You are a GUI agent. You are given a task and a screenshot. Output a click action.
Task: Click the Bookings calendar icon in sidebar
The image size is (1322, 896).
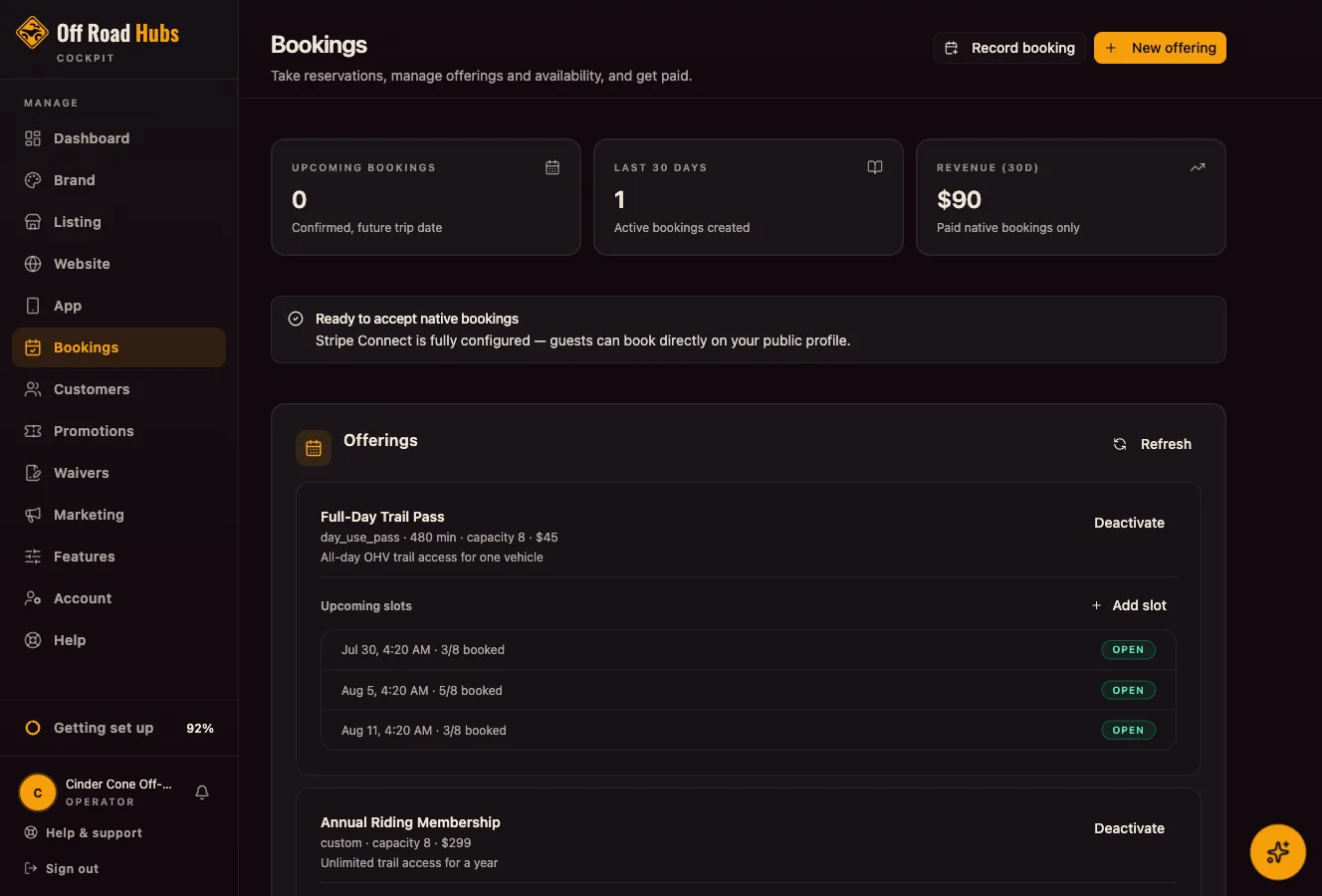click(33, 347)
